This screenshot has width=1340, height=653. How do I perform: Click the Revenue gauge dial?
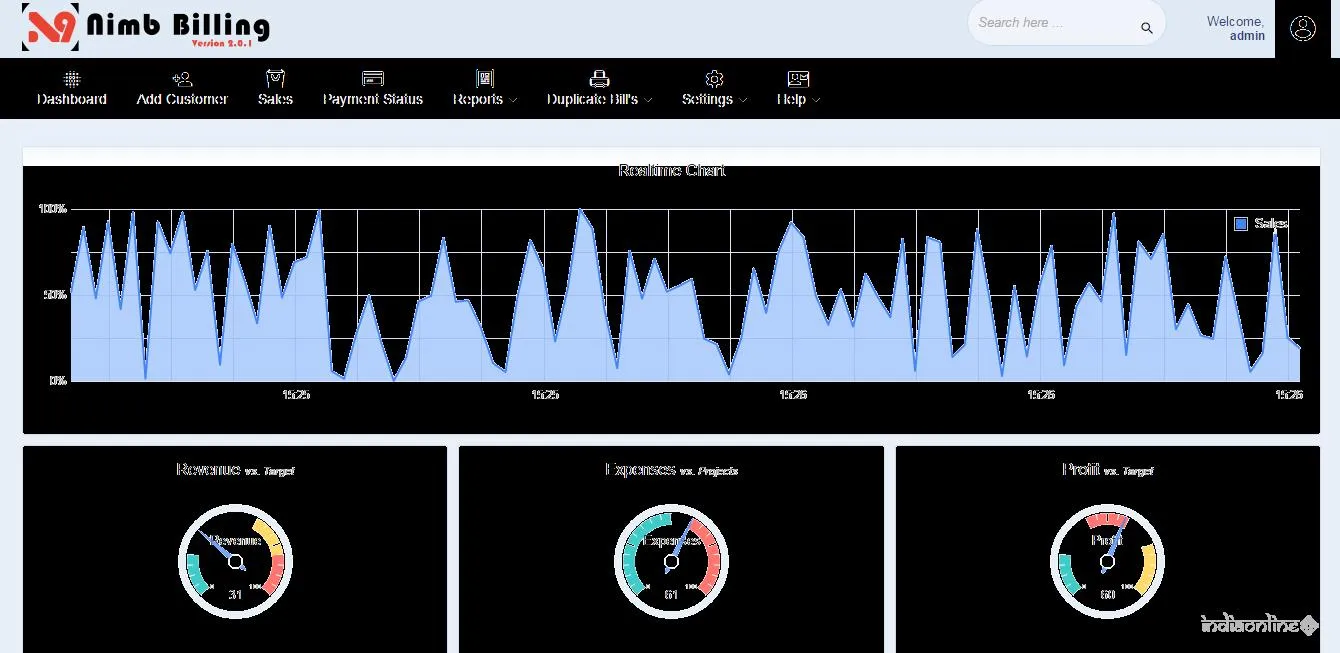[x=235, y=561]
